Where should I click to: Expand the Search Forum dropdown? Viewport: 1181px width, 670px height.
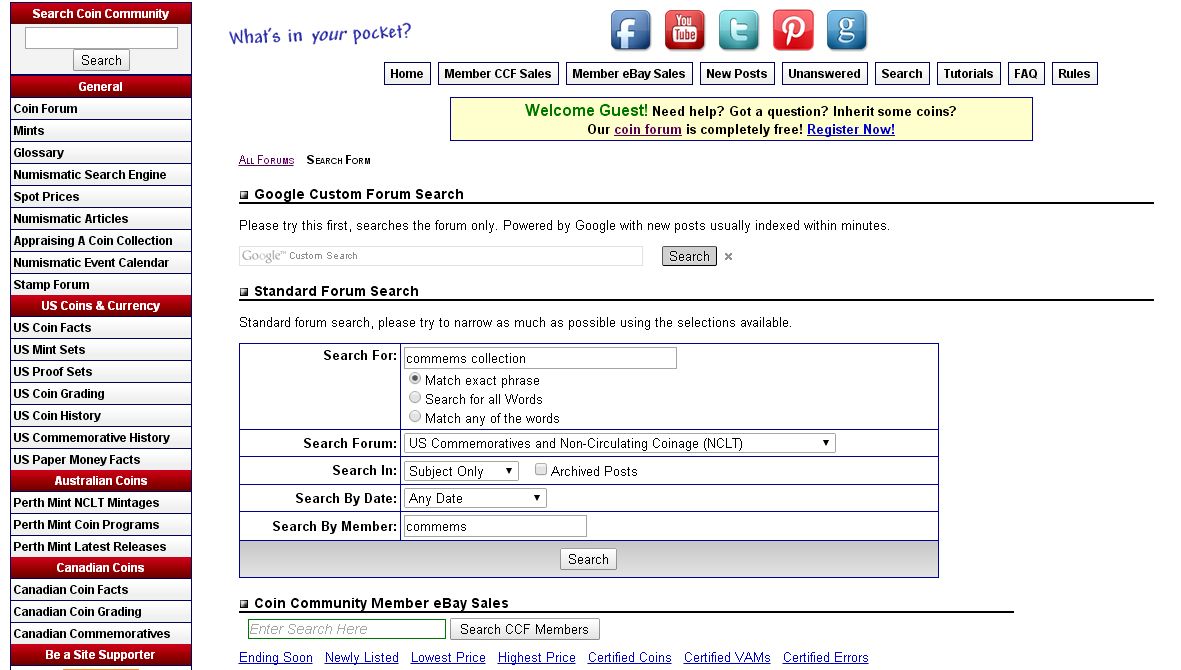pos(620,443)
